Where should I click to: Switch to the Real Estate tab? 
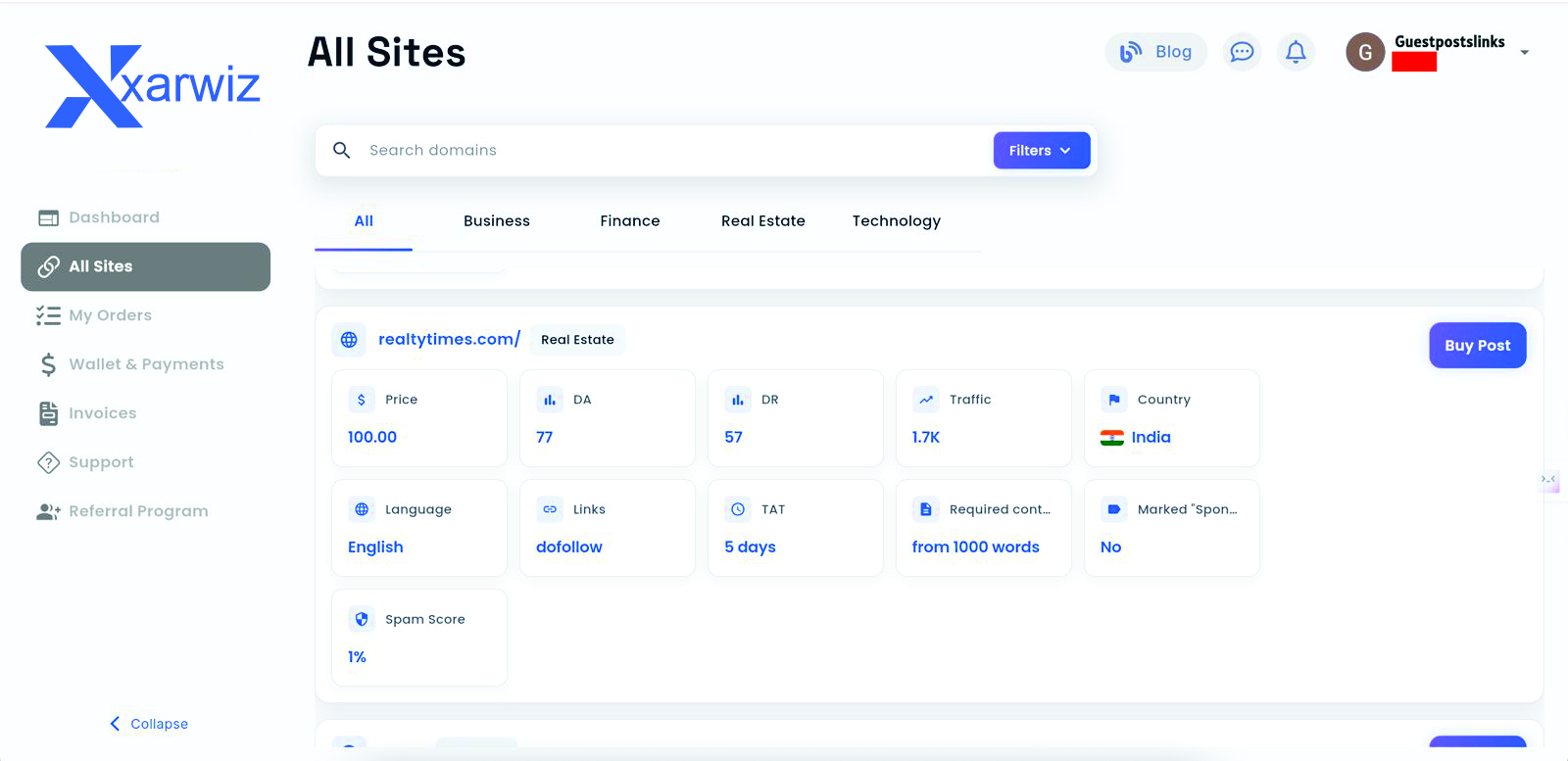click(x=762, y=221)
